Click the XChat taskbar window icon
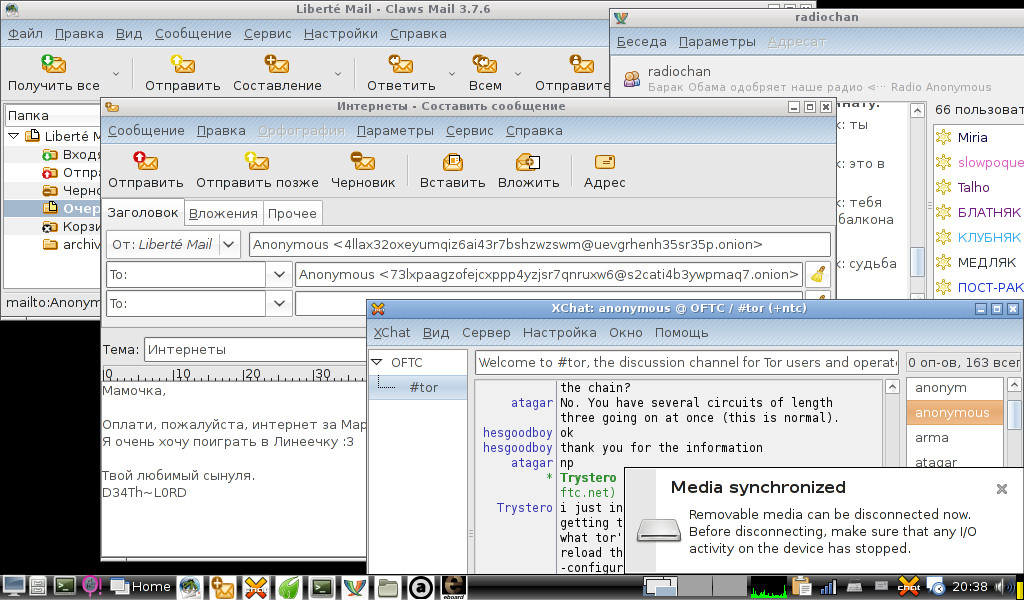The height and width of the screenshot is (600, 1024). [255, 587]
